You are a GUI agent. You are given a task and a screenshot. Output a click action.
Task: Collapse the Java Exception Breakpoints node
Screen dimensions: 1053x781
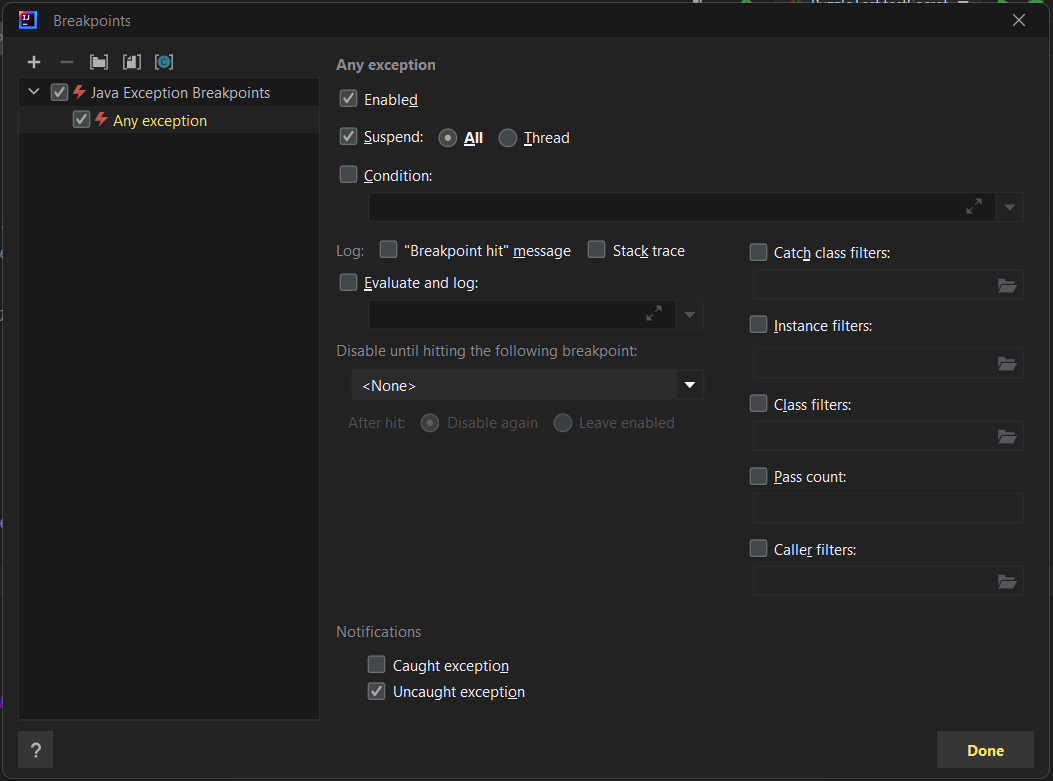33,91
